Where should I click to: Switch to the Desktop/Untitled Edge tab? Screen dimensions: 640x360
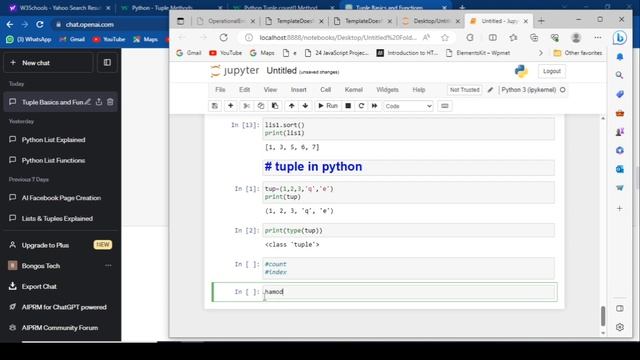pos(431,21)
